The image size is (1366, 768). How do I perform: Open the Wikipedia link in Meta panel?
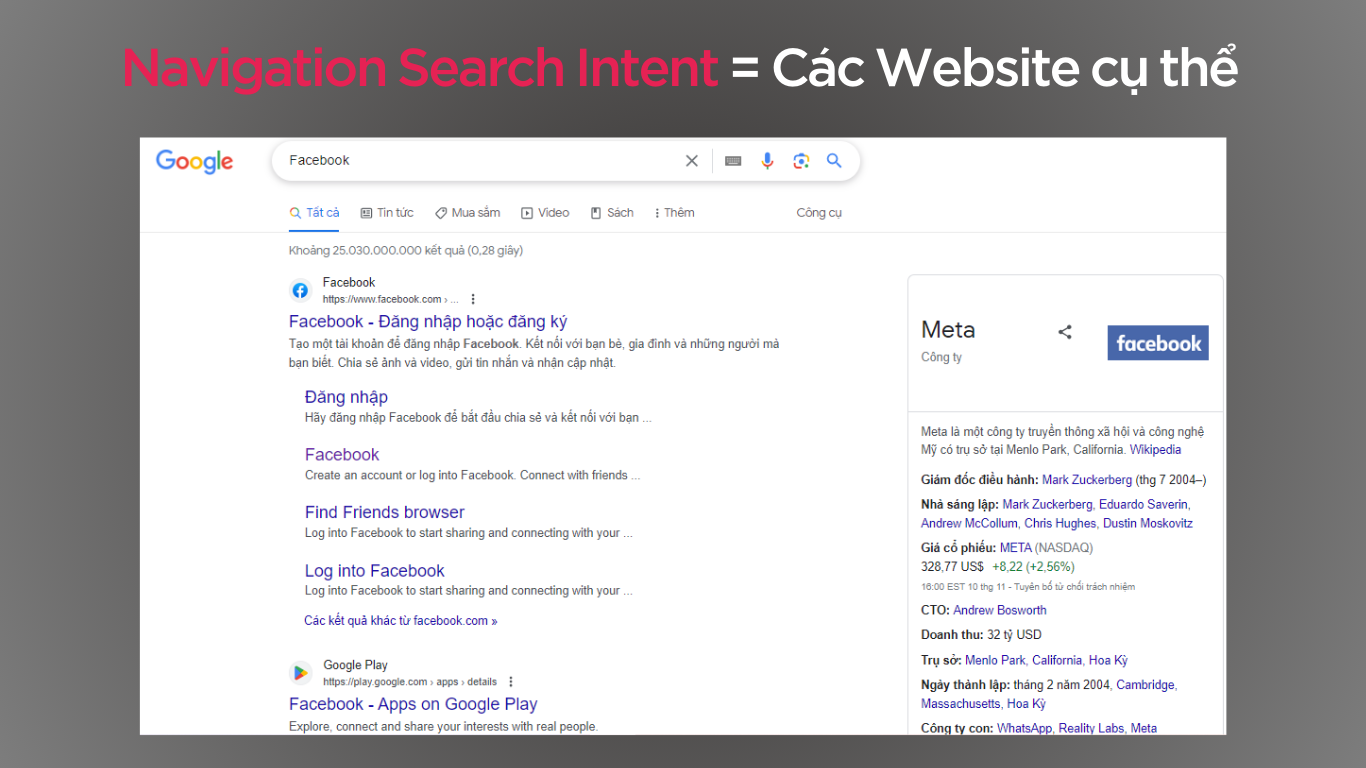click(x=1155, y=450)
